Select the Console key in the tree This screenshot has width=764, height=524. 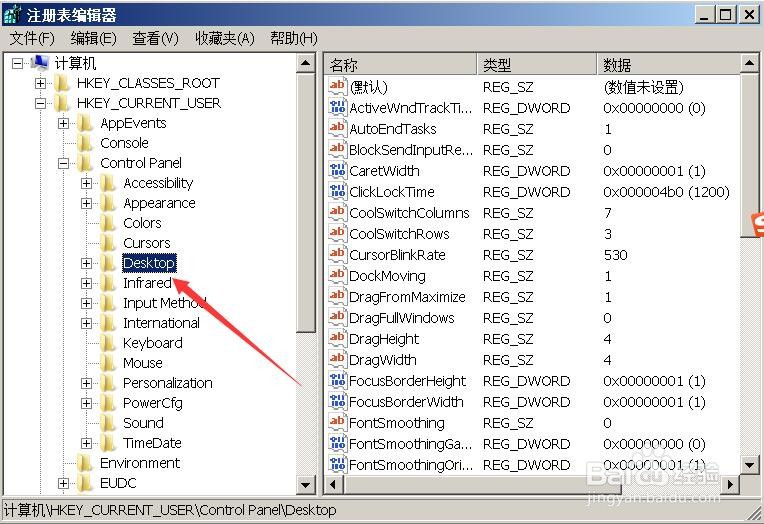coord(124,143)
